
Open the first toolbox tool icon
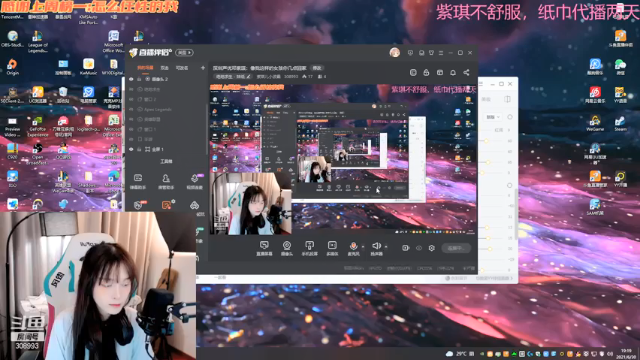138,181
